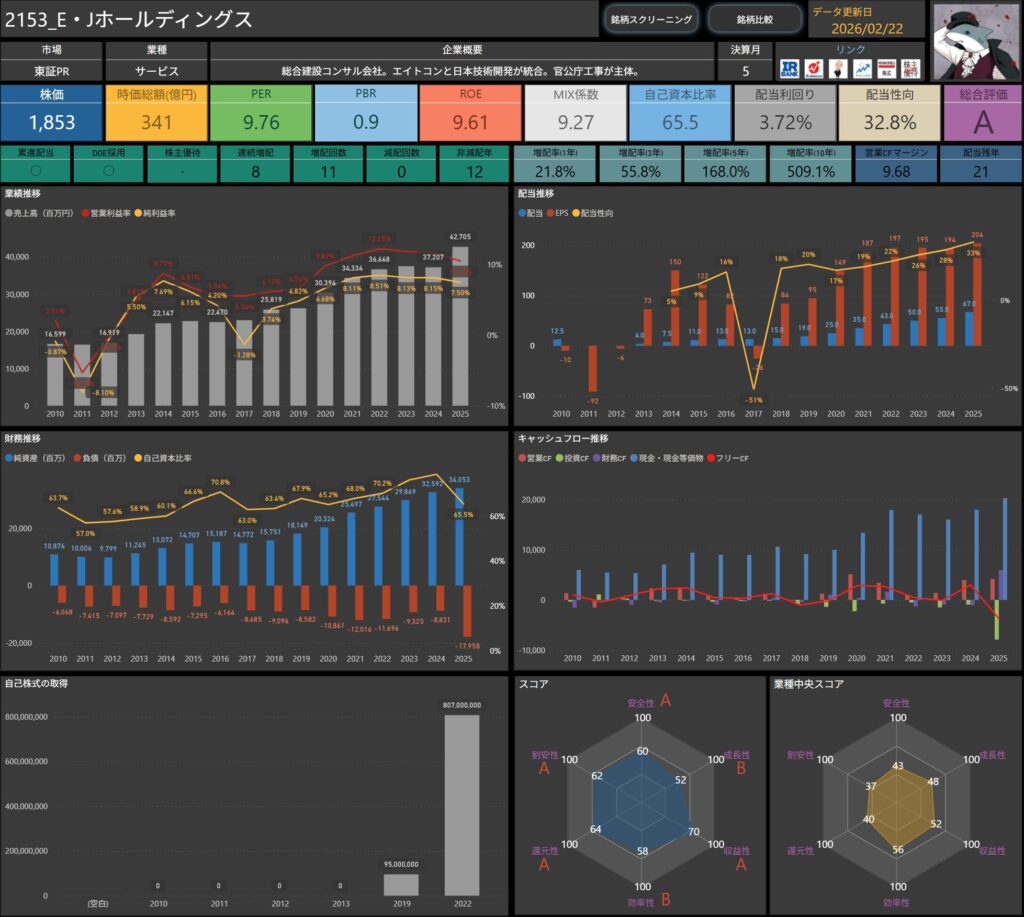Open the Kabutan link icon
Screen dimensions: 1024x917
(x=813, y=68)
